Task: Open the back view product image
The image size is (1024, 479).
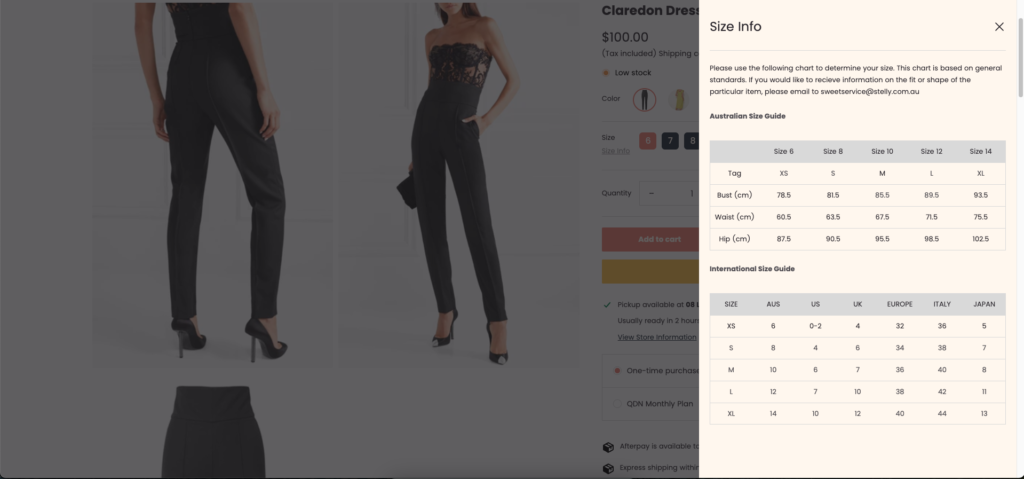Action: (212, 184)
